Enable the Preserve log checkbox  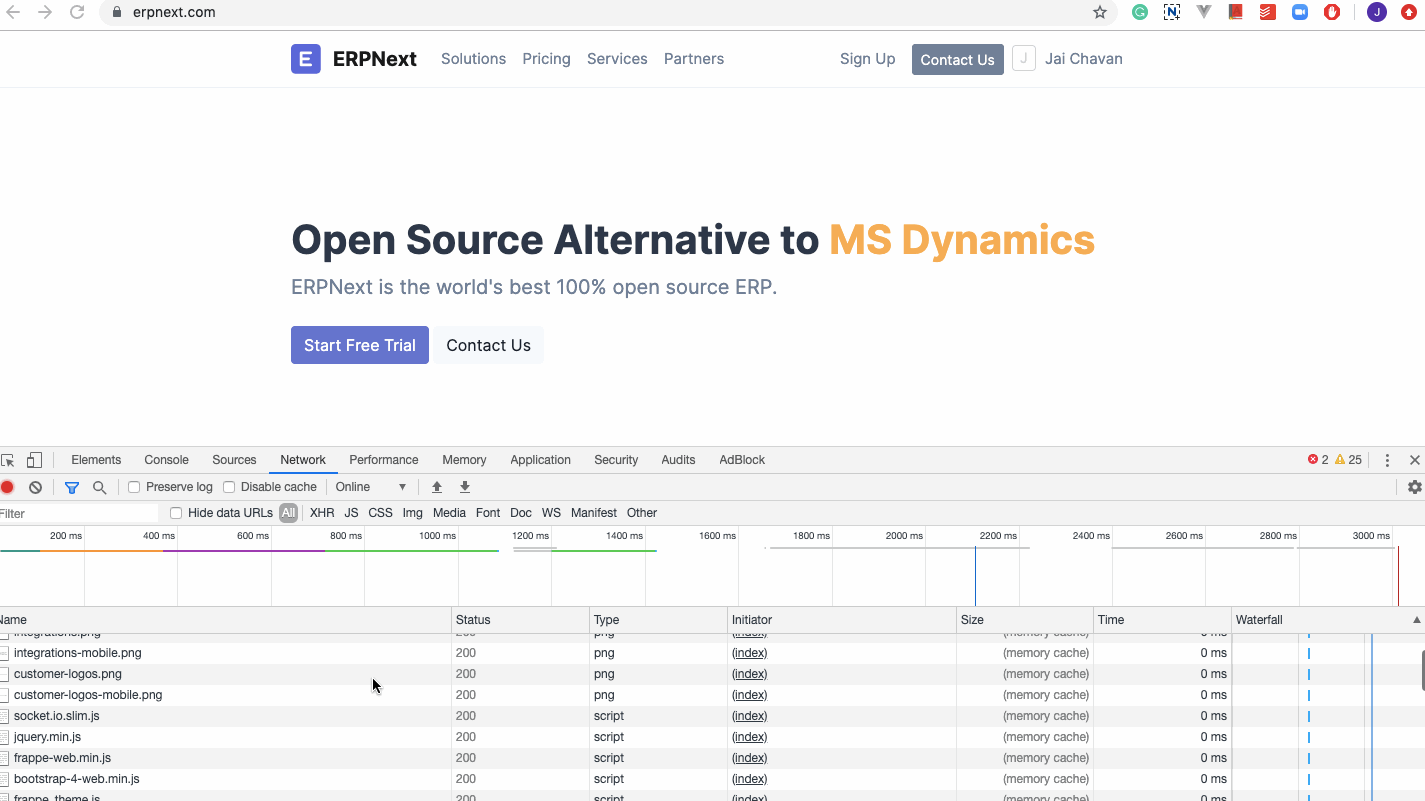134,487
